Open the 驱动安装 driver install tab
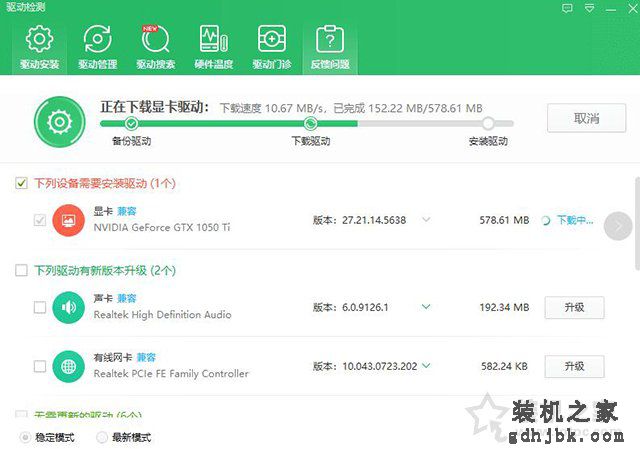The width and height of the screenshot is (640, 449). pyautogui.click(x=40, y=48)
